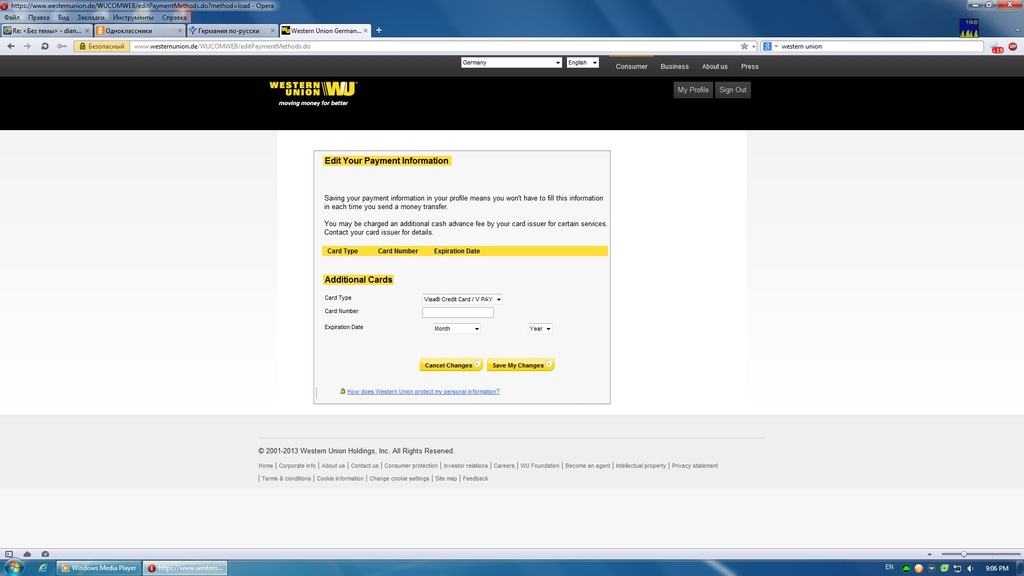Click the zoom slider in status bar
This screenshot has height=576, width=1024.
(963, 554)
